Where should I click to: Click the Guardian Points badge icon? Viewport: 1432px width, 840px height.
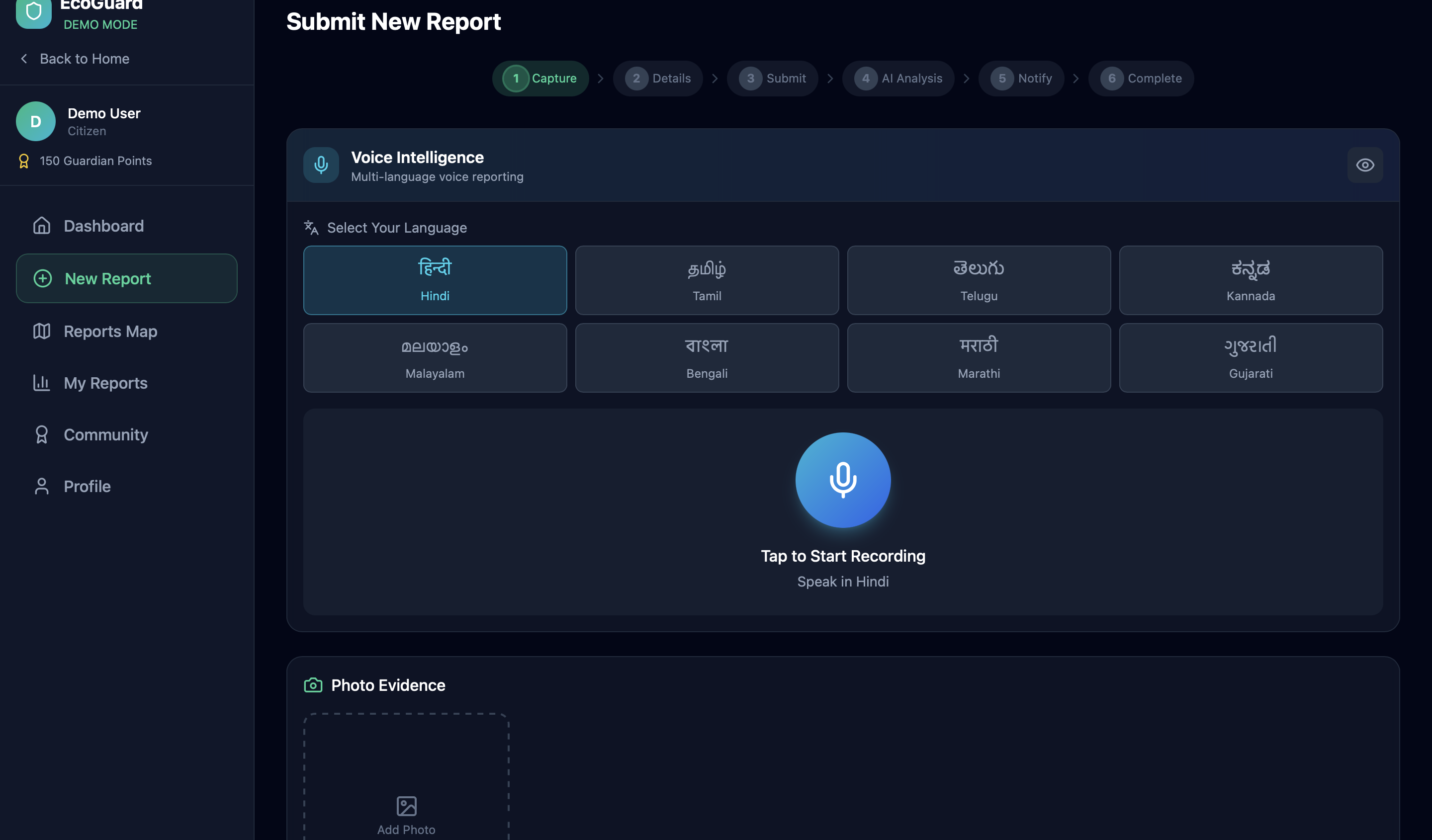point(24,162)
